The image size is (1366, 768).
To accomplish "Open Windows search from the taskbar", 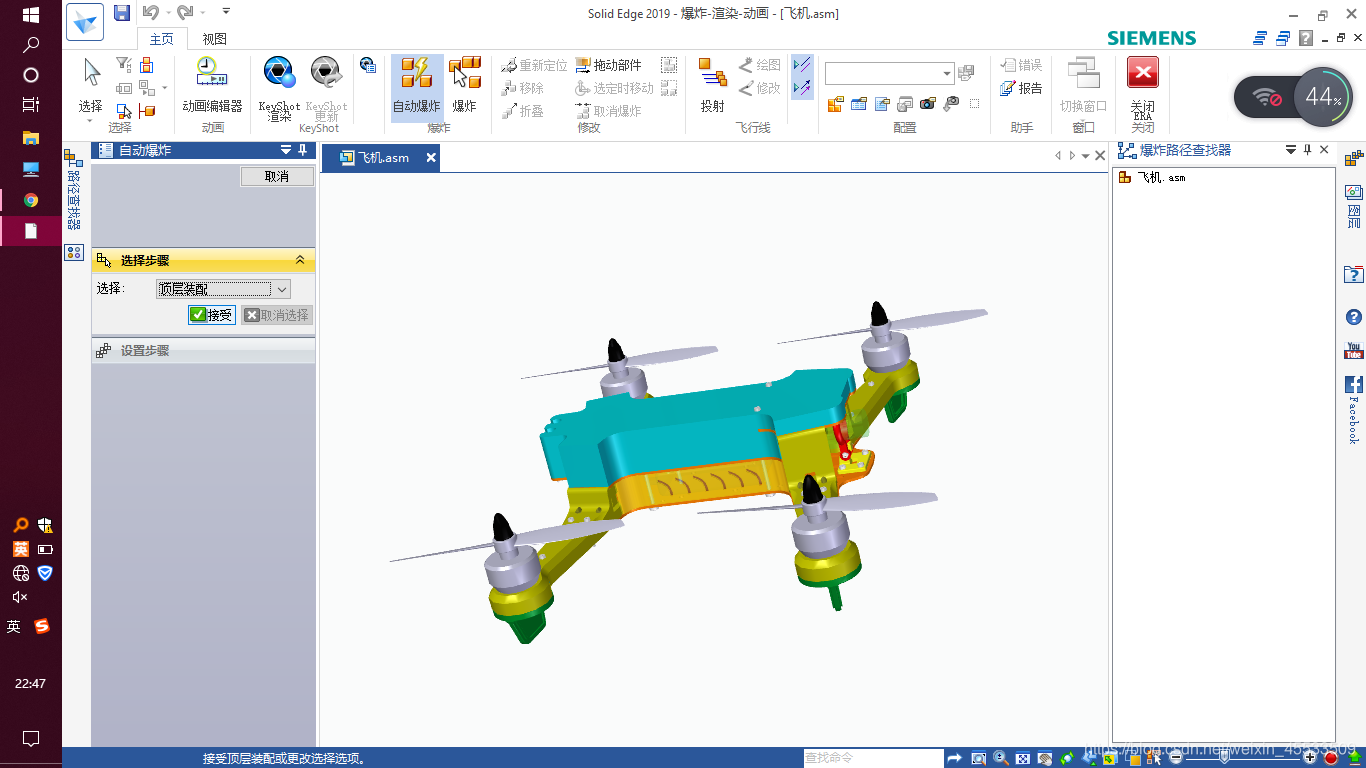I will [31, 45].
